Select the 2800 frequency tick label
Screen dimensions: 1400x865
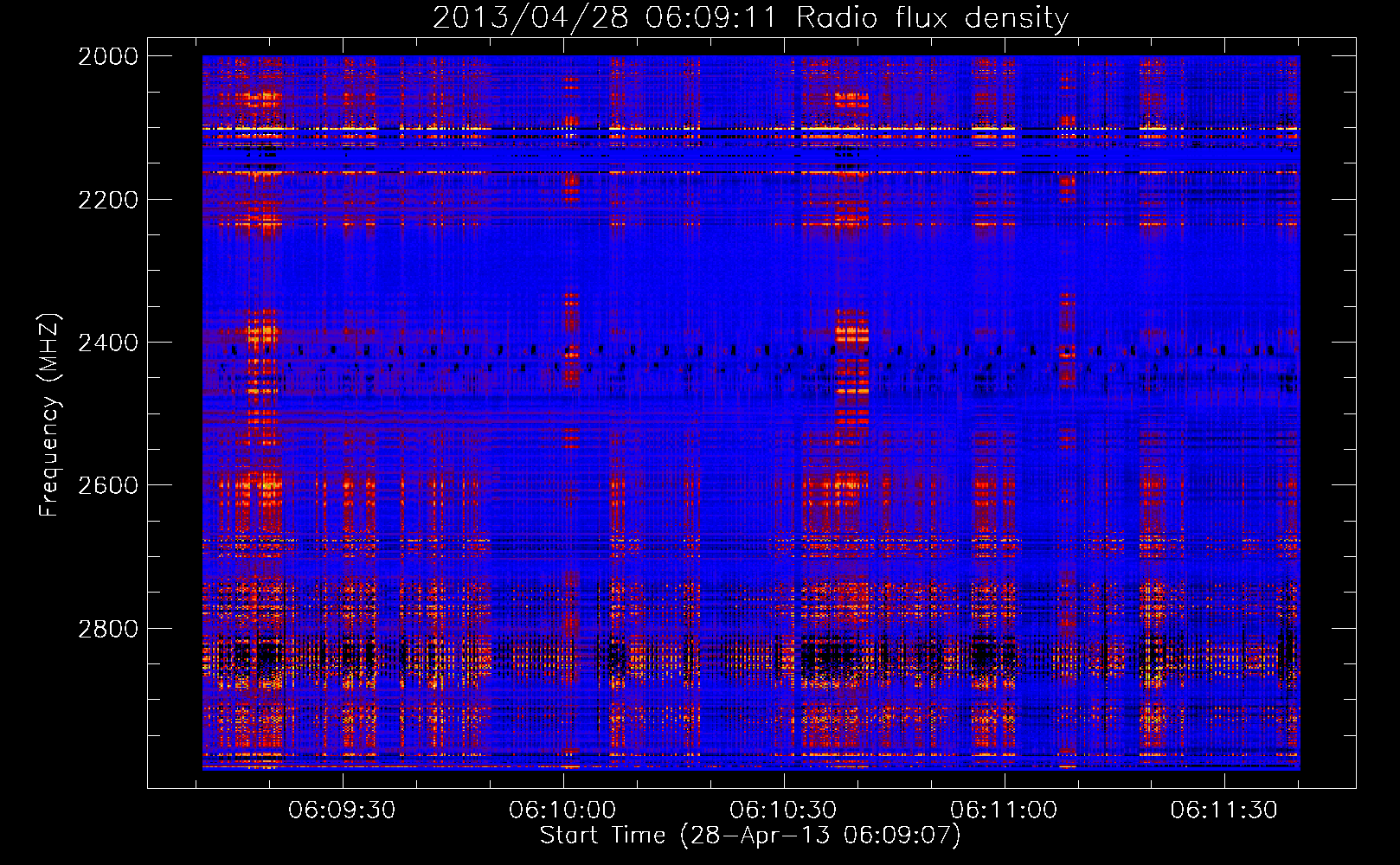(108, 629)
